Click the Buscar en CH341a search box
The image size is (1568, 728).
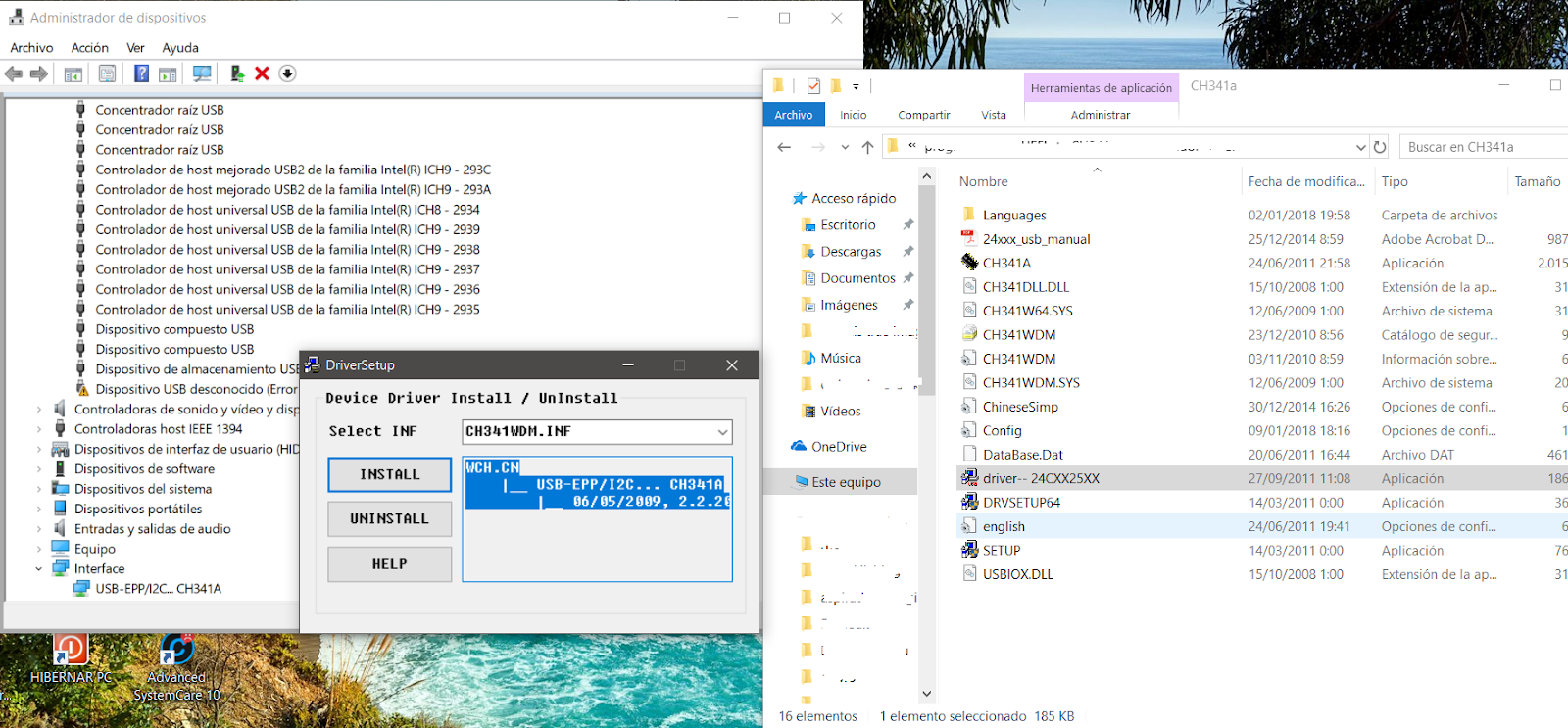[1484, 147]
